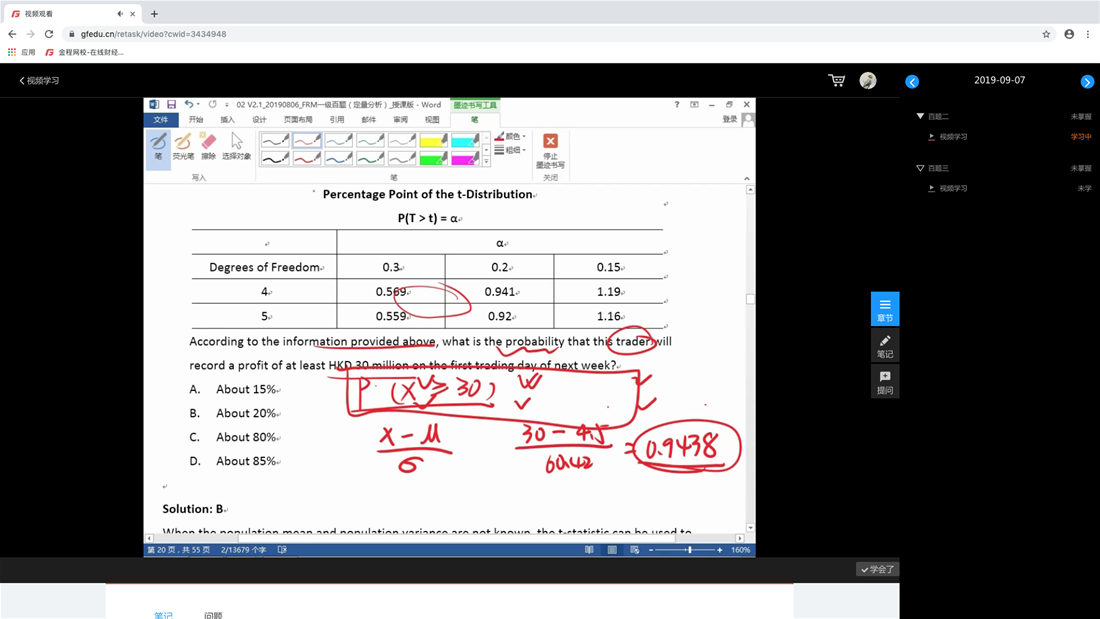Go back via 视频学习 header link
This screenshot has width=1100, height=619.
pos(39,81)
